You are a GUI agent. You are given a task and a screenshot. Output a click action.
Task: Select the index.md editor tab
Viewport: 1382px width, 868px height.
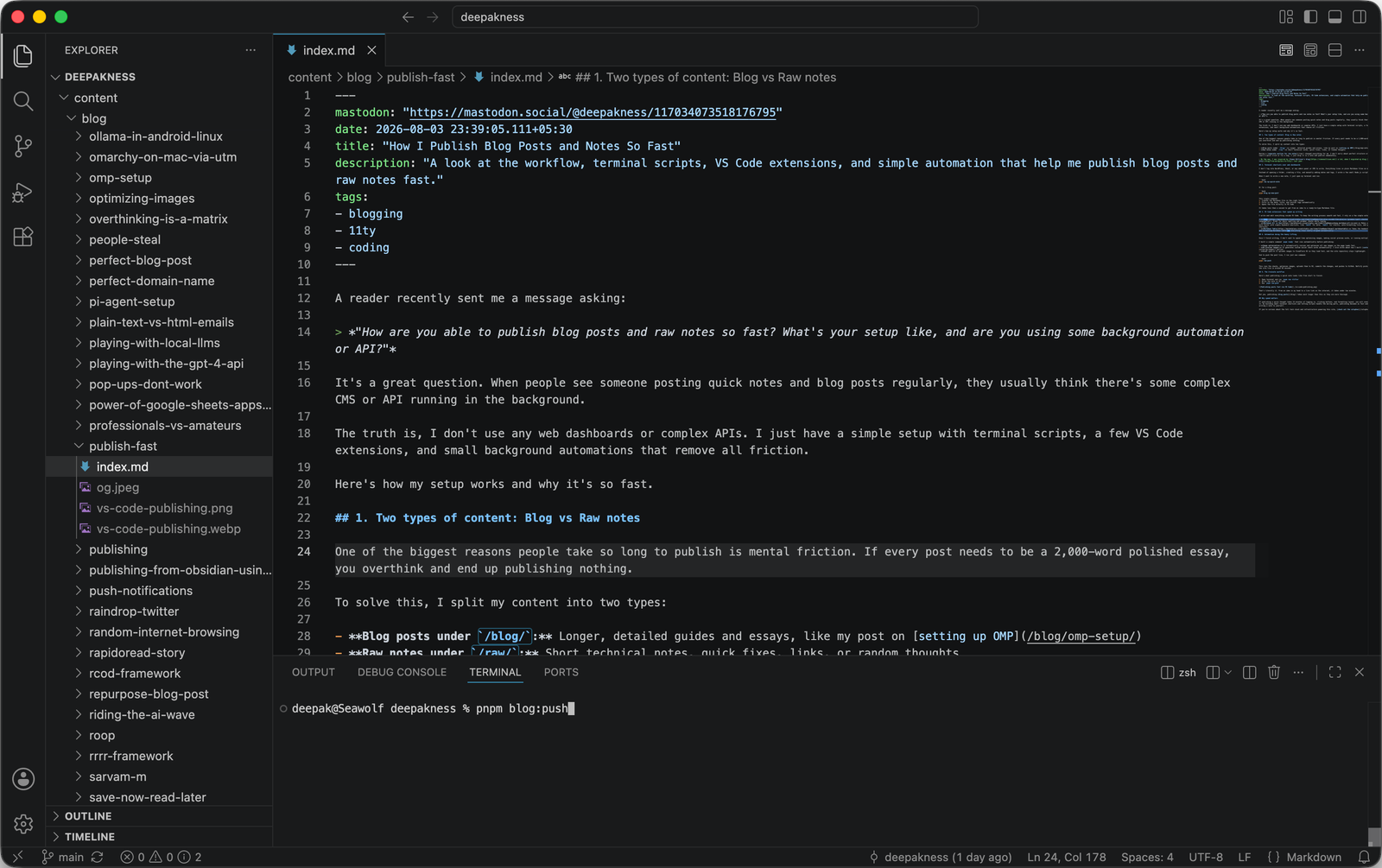[x=328, y=50]
